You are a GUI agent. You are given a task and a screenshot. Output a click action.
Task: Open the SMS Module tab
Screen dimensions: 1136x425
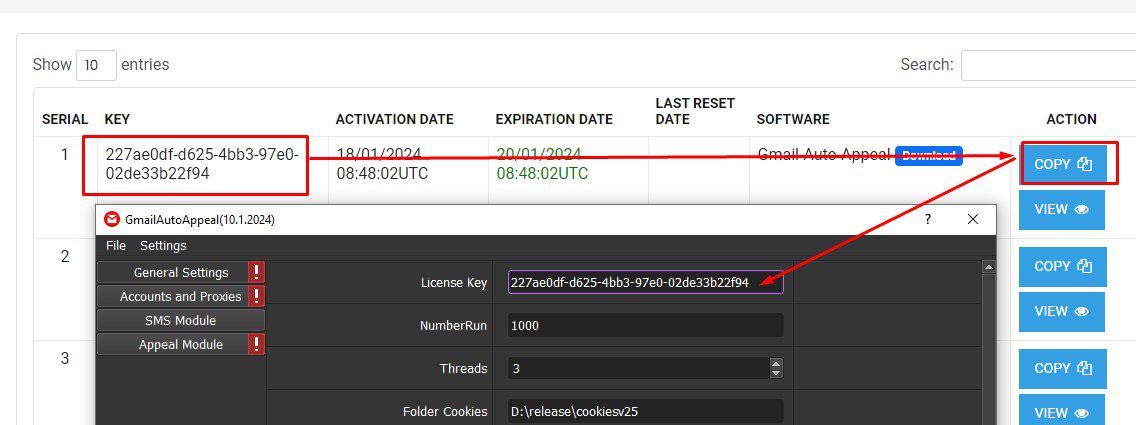tap(180, 320)
